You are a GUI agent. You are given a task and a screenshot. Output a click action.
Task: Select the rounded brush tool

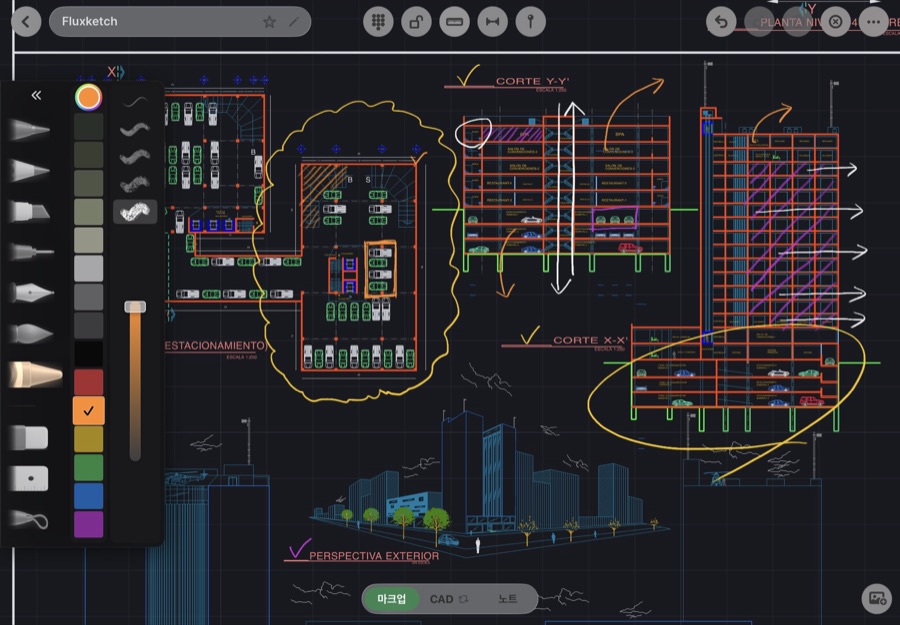[32, 333]
